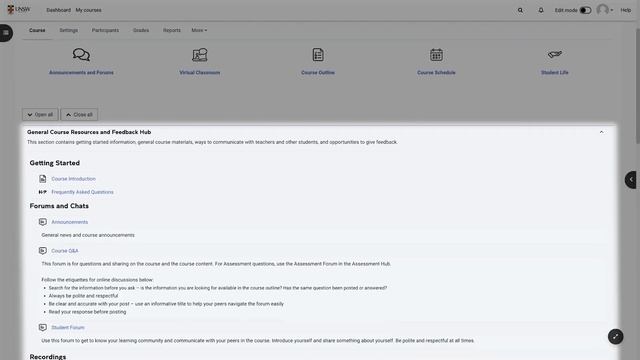Open the notifications bell
This screenshot has width=640, height=360.
541,10
